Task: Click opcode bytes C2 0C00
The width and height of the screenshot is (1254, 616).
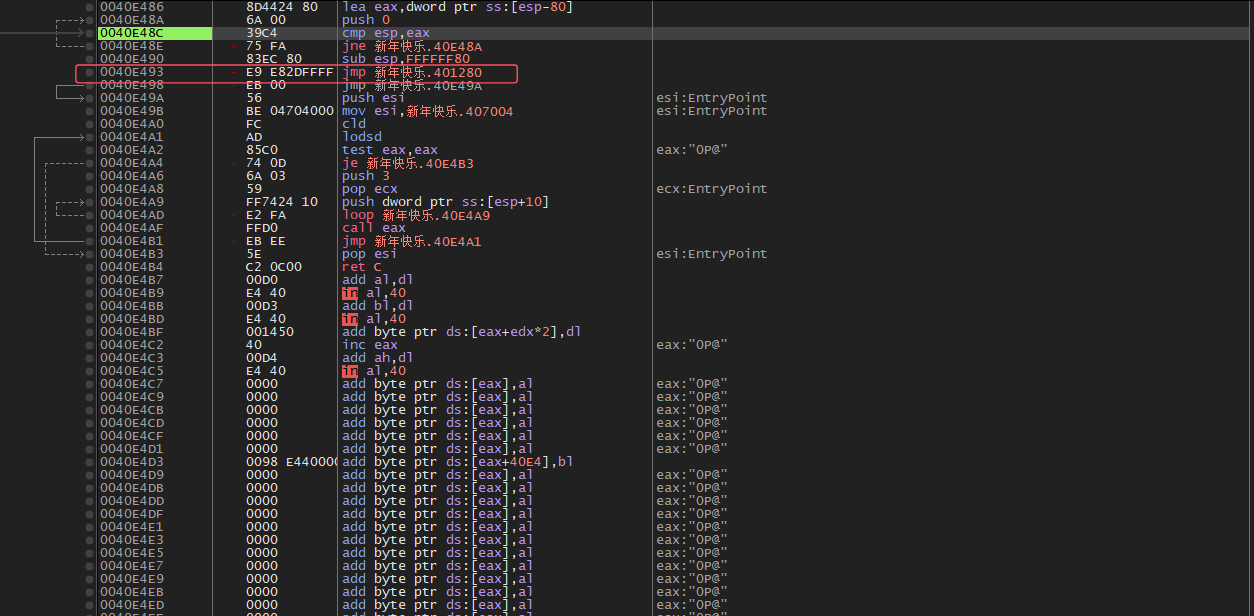Action: [274, 267]
